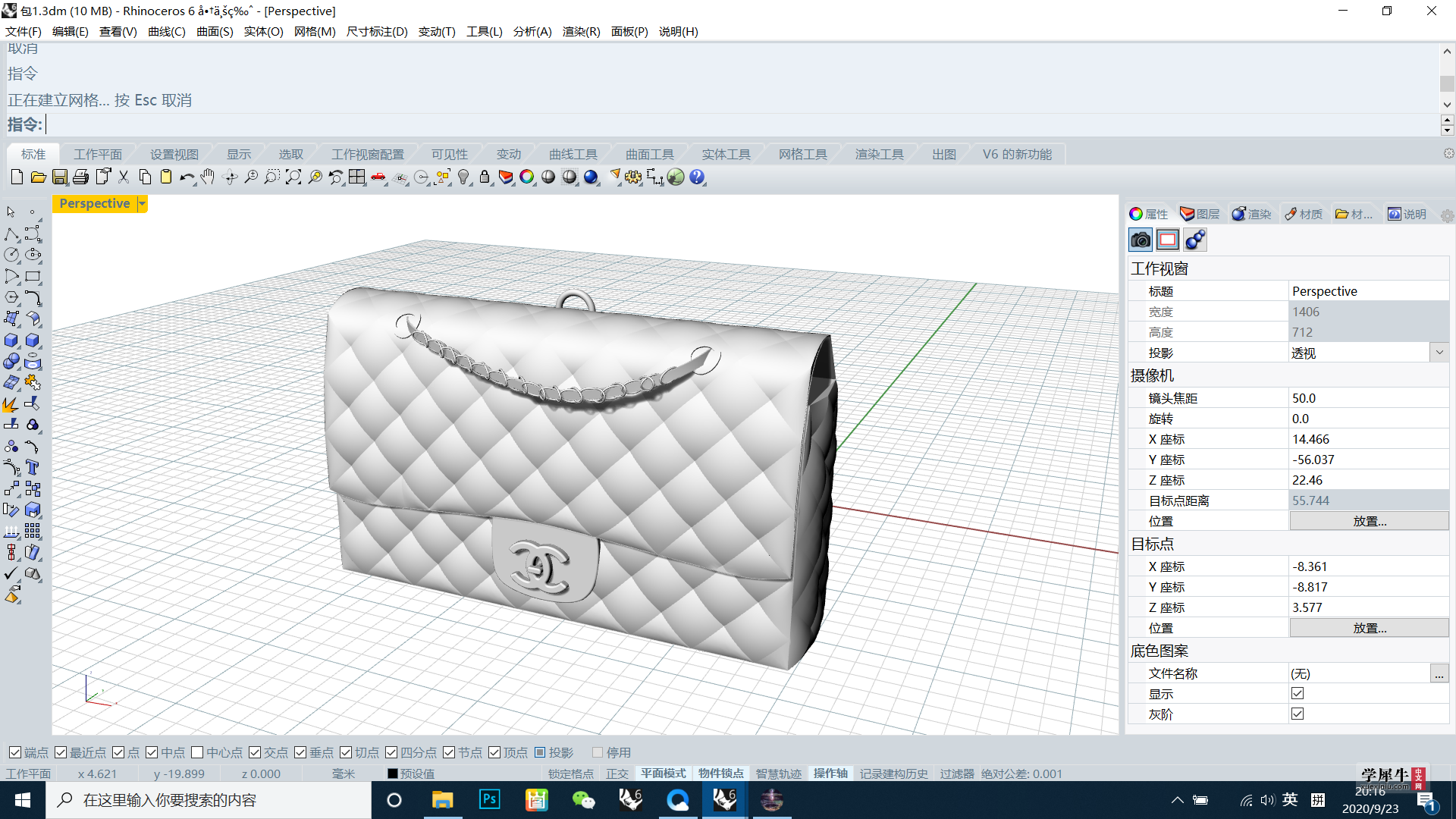Toggle 操作轴 gumball in status bar

pyautogui.click(x=830, y=773)
